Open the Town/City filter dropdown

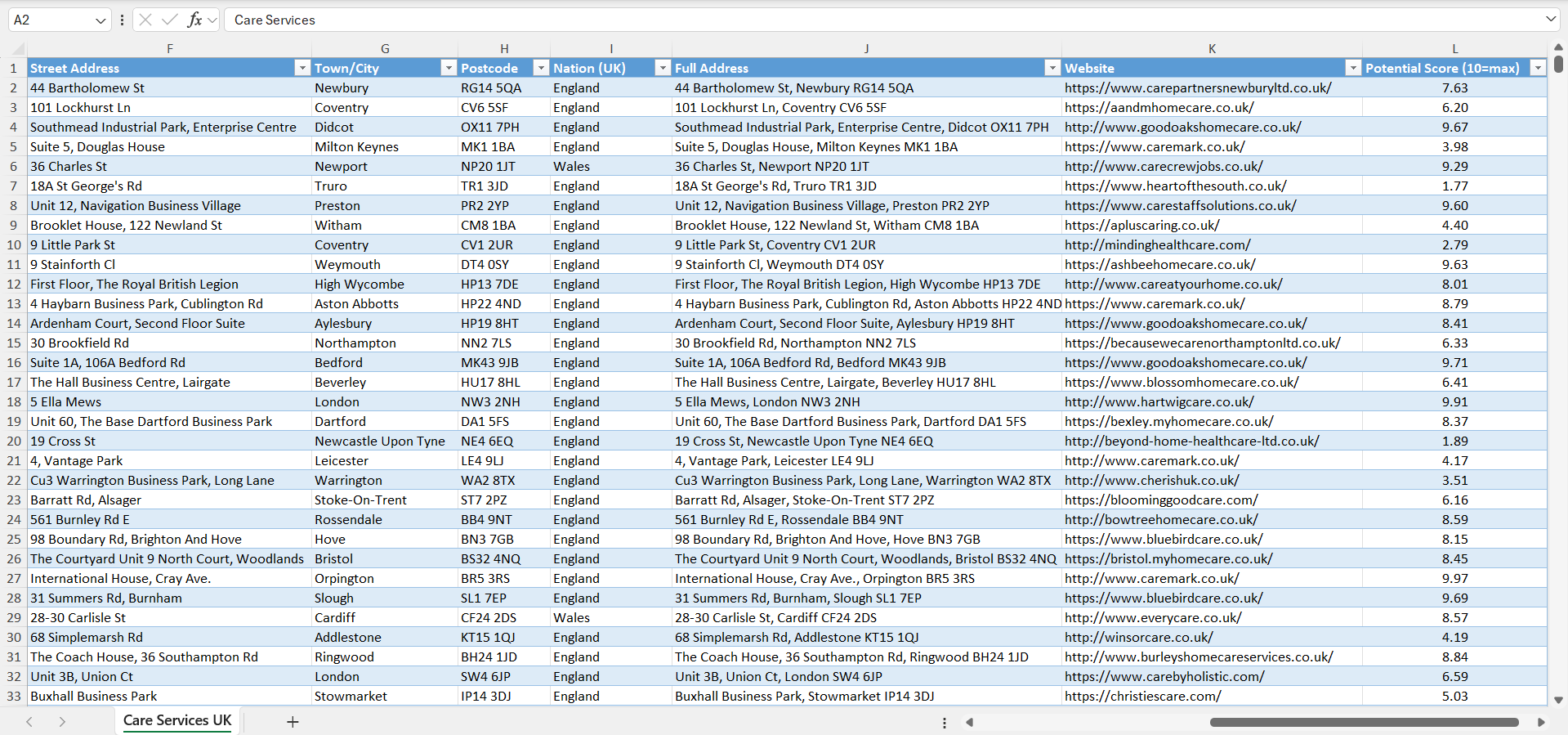(449, 68)
